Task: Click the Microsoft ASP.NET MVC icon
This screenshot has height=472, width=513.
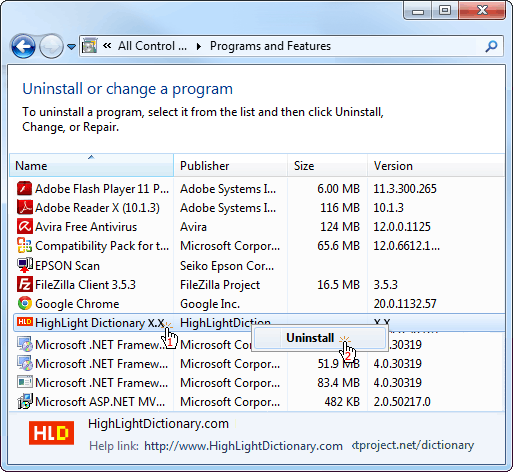Action: (25, 401)
